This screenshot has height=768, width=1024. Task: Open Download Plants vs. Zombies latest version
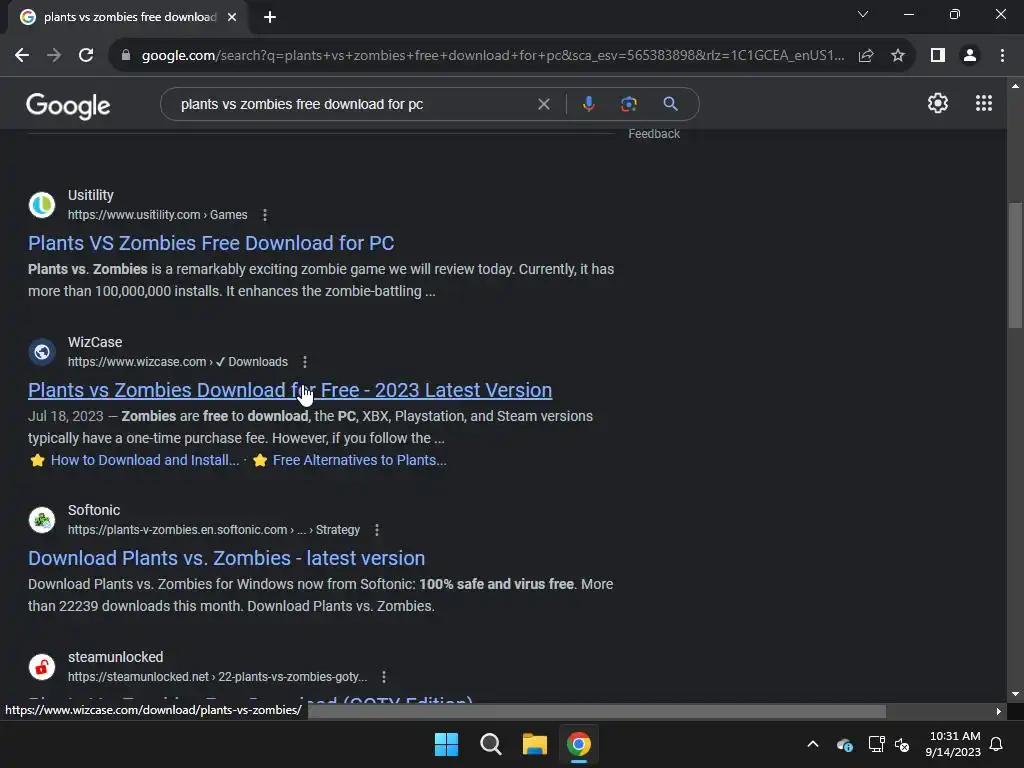(227, 558)
